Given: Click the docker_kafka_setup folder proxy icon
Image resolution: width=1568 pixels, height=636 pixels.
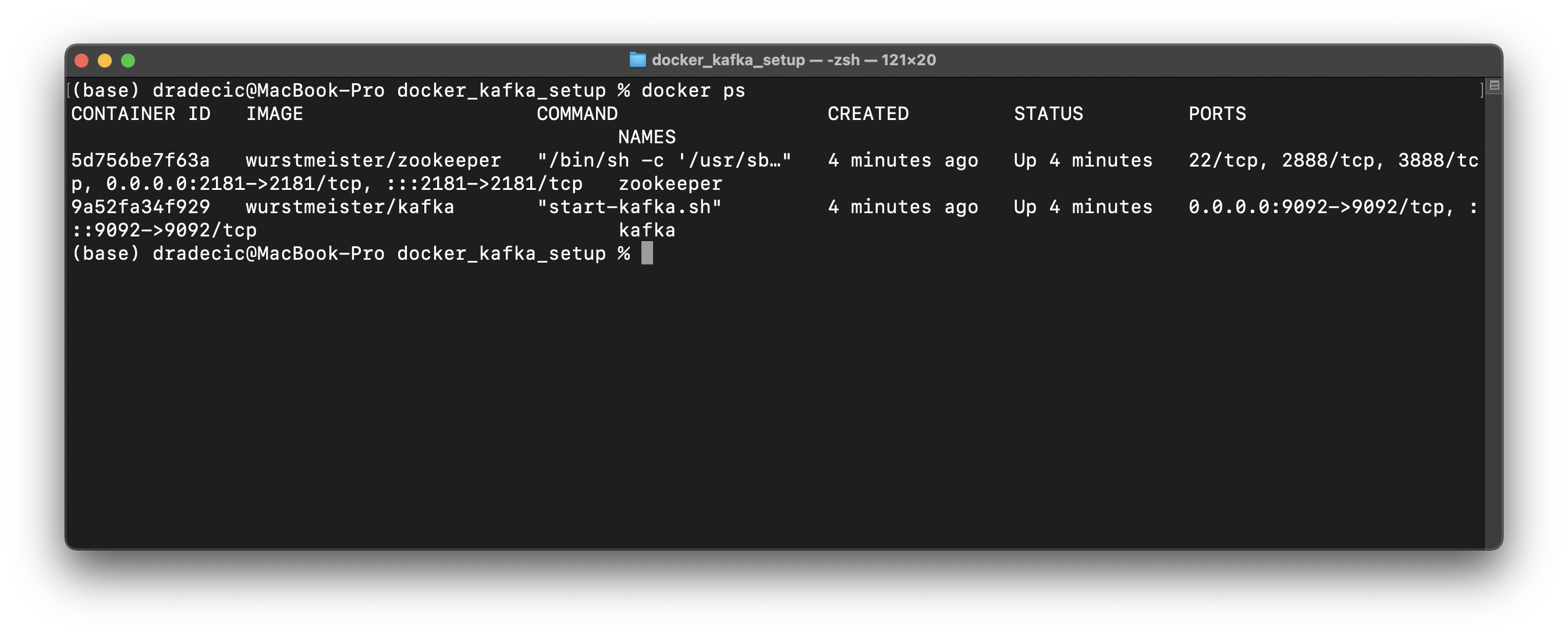Looking at the screenshot, I should point(637,60).
